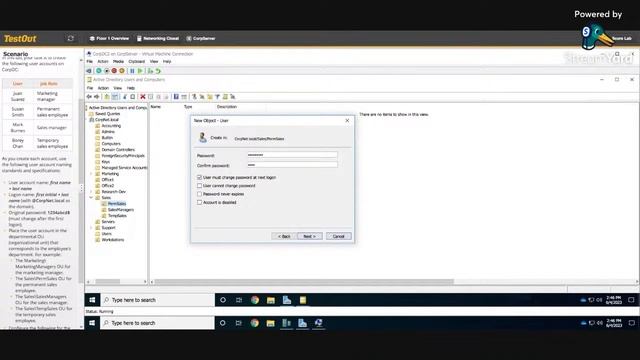Image resolution: width=640 pixels, height=360 pixels.
Task: Click the Back button in New Object dialog
Action: point(284,236)
